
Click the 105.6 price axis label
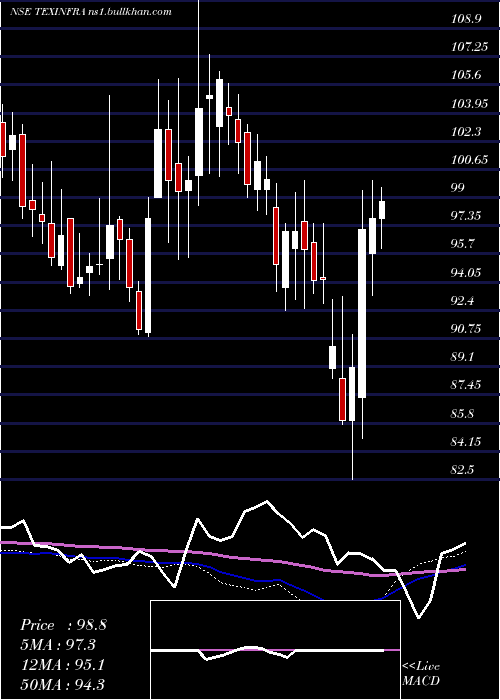(x=466, y=75)
